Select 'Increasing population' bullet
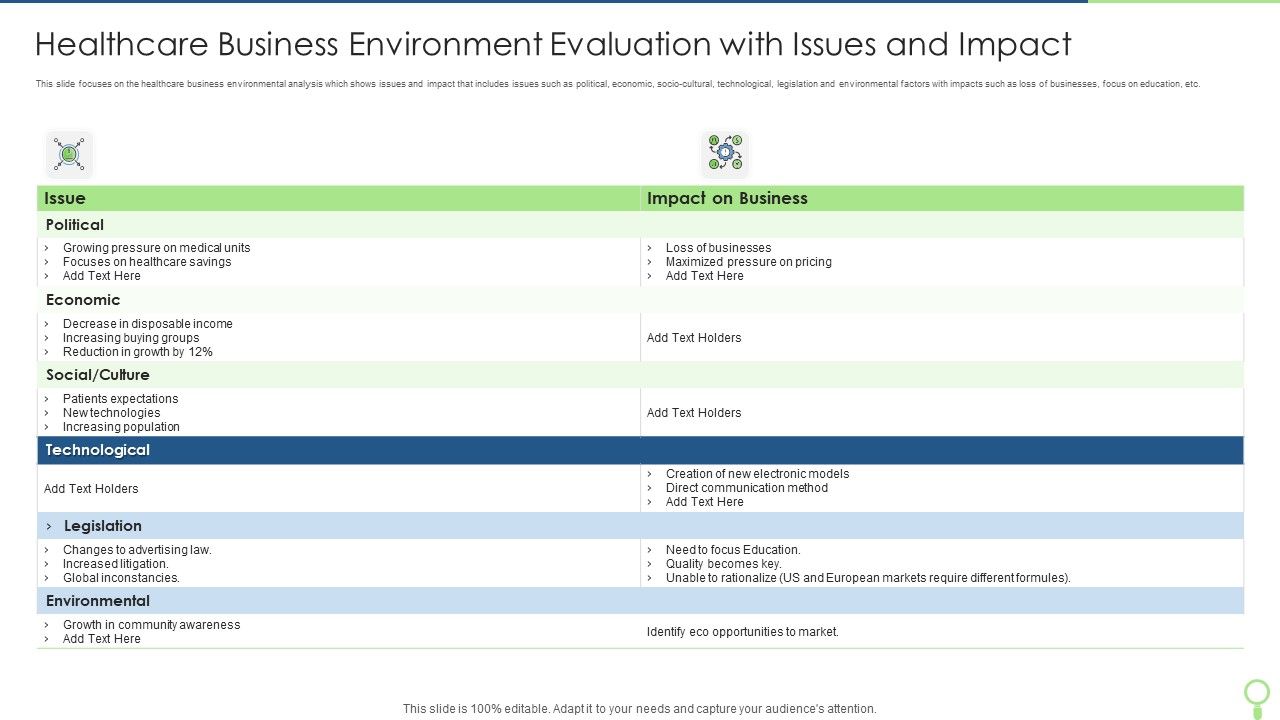Image resolution: width=1280 pixels, height=720 pixels. (x=121, y=427)
